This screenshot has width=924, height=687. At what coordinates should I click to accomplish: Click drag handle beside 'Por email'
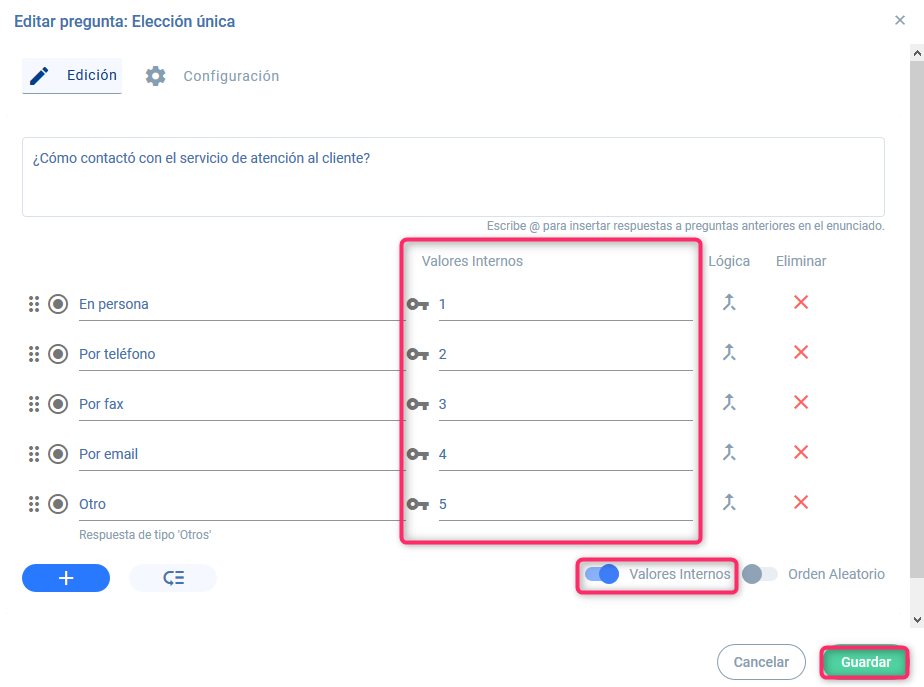click(x=34, y=454)
